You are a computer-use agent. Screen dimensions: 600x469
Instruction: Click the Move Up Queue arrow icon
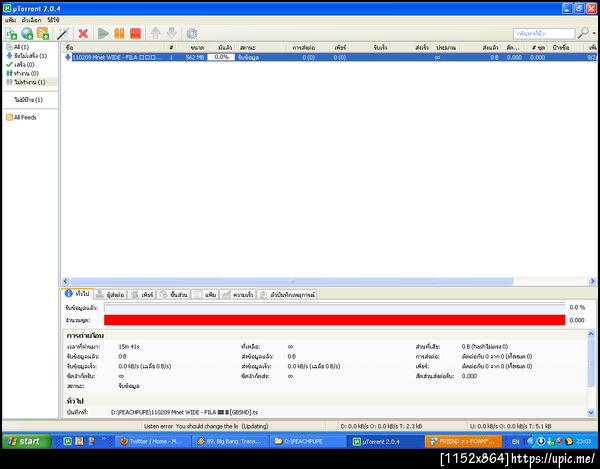pyautogui.click(x=155, y=34)
